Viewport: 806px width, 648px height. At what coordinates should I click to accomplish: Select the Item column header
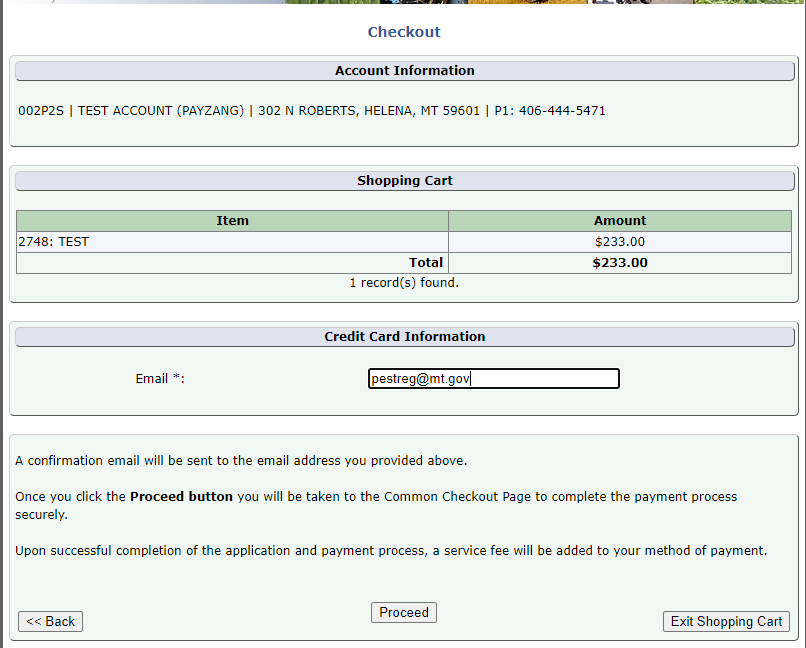pyautogui.click(x=232, y=220)
